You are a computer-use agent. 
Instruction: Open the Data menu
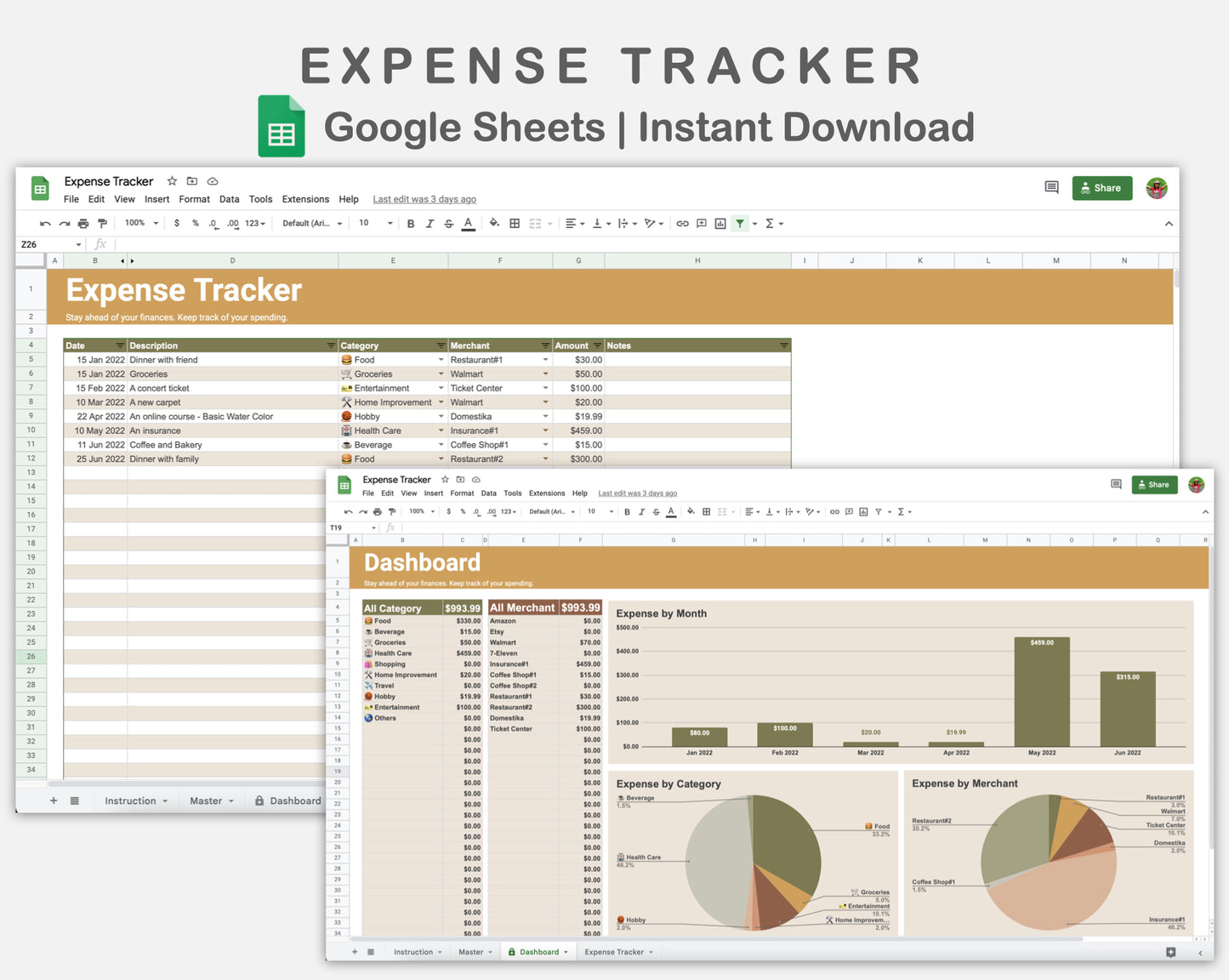(x=229, y=199)
